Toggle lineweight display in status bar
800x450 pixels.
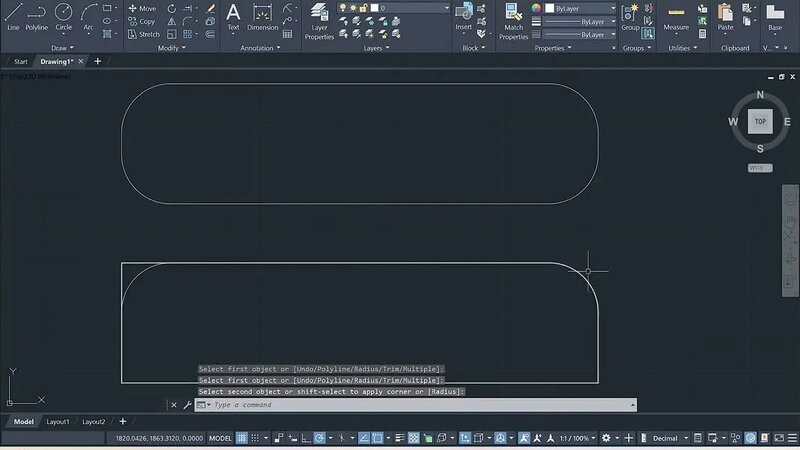point(399,438)
